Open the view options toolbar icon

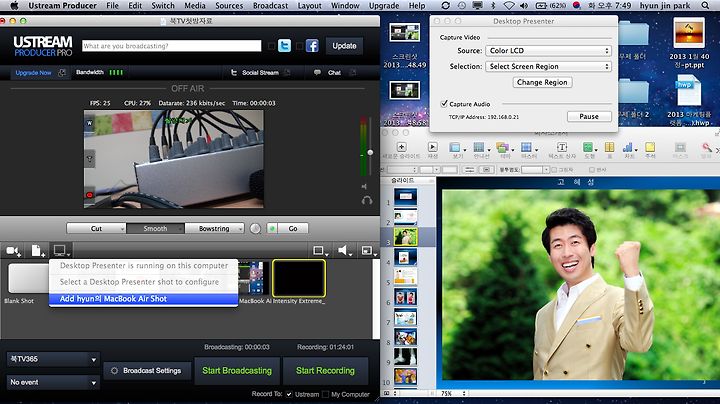point(456,147)
